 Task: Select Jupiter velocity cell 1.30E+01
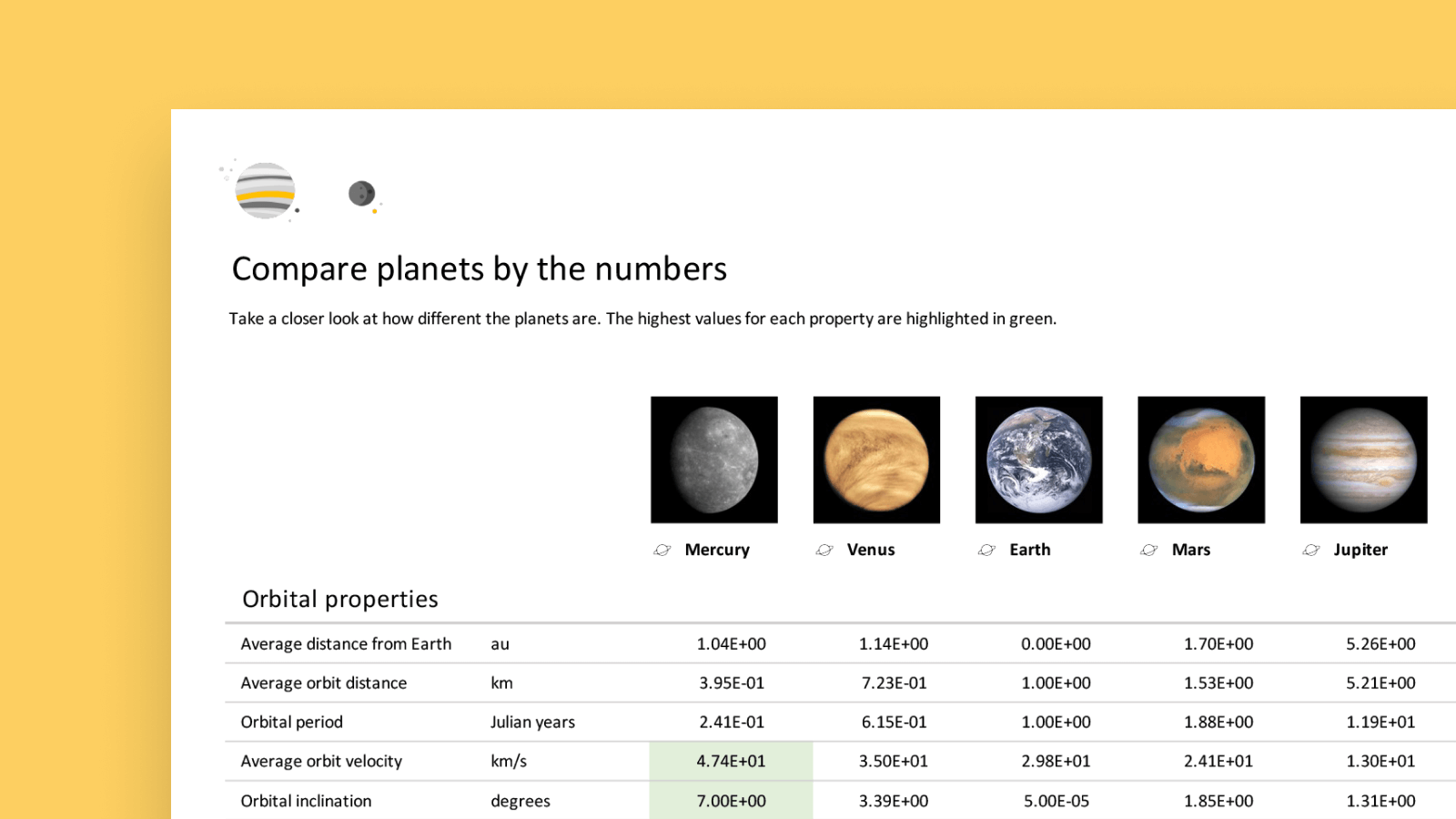pyautogui.click(x=1380, y=761)
